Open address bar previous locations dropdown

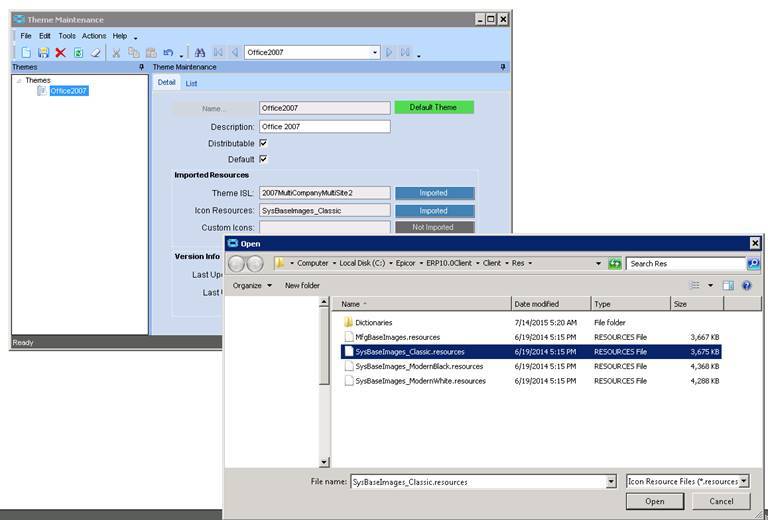[598, 263]
